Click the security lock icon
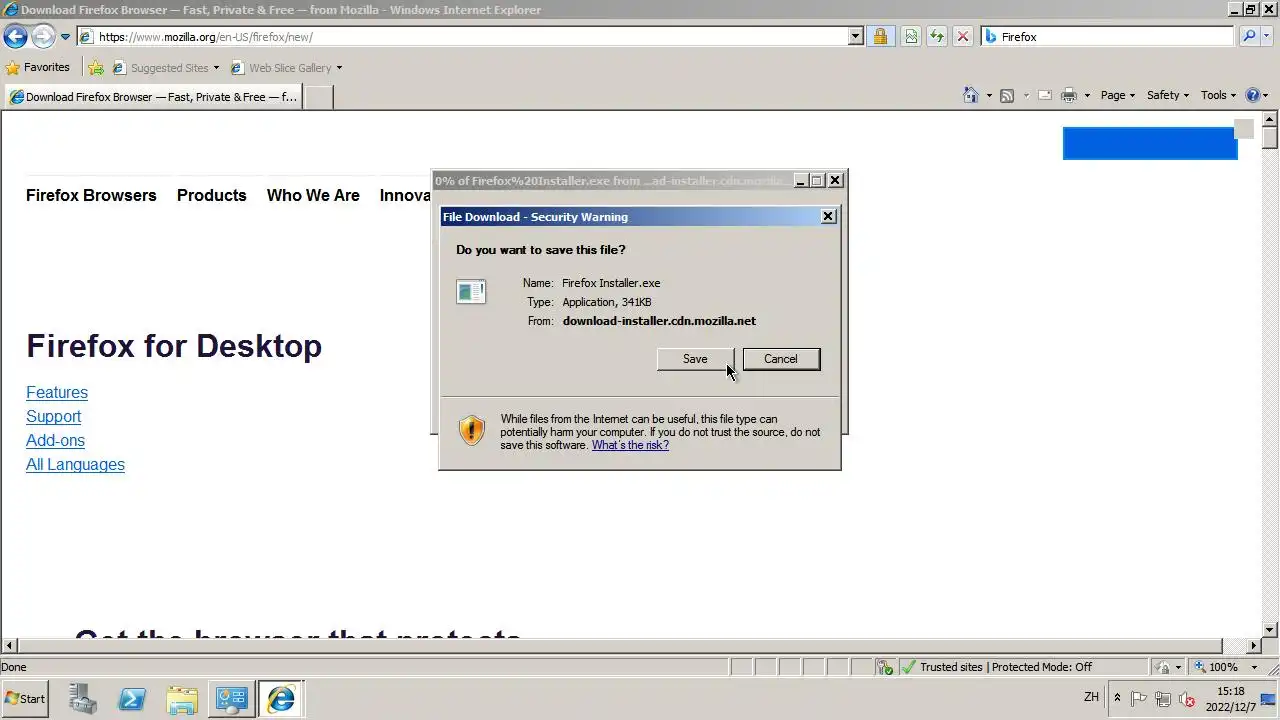The height and width of the screenshot is (720, 1280). [x=880, y=37]
